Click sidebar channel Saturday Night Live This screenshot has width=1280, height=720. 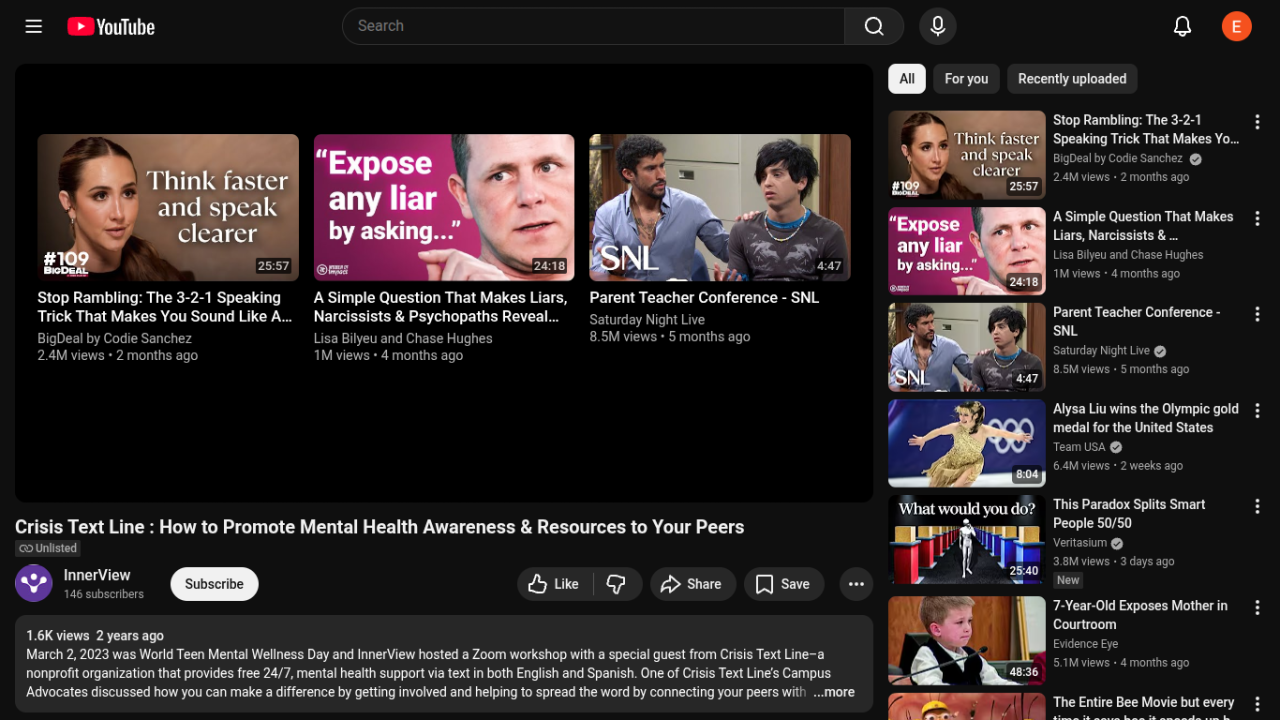coord(1102,351)
